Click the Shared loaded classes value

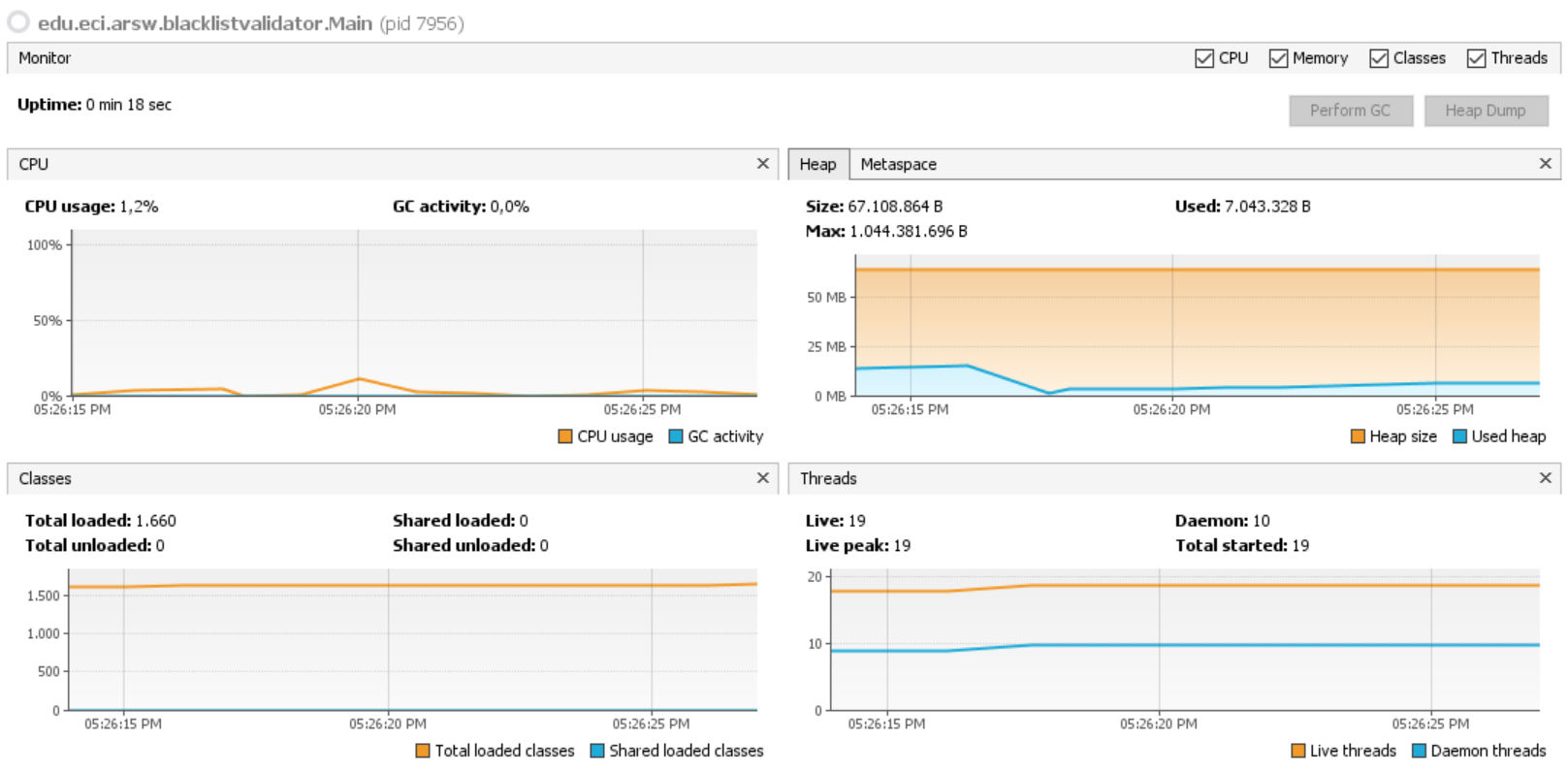click(x=524, y=521)
